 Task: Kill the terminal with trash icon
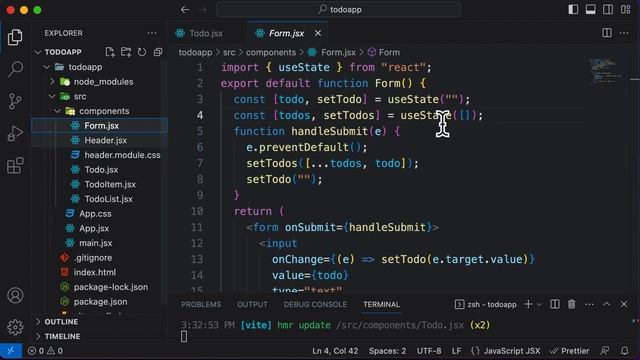coord(571,304)
